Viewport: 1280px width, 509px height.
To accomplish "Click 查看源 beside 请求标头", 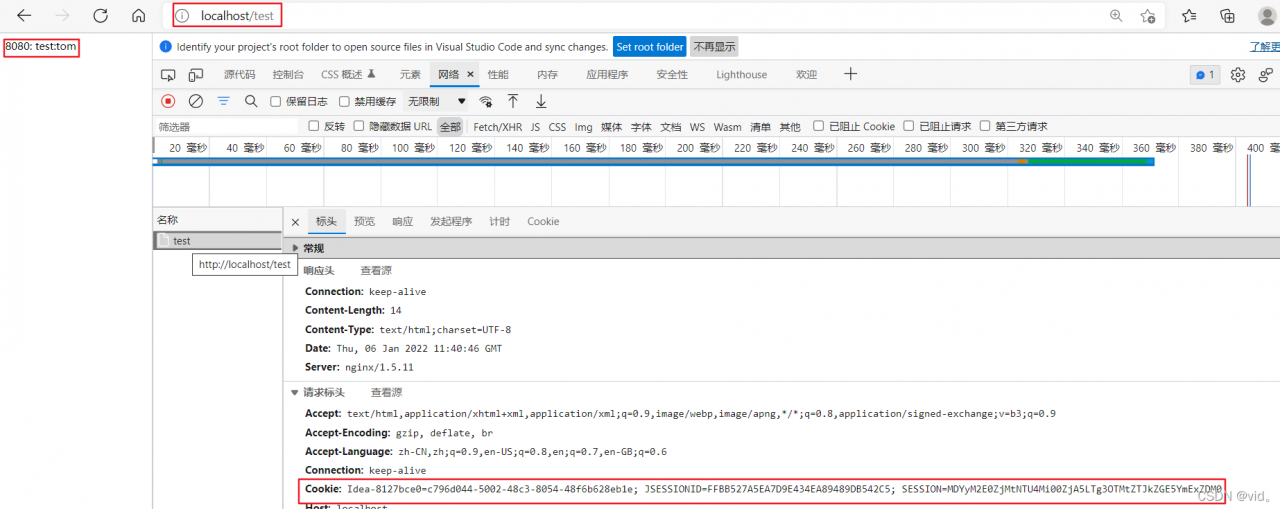I will 386,393.
